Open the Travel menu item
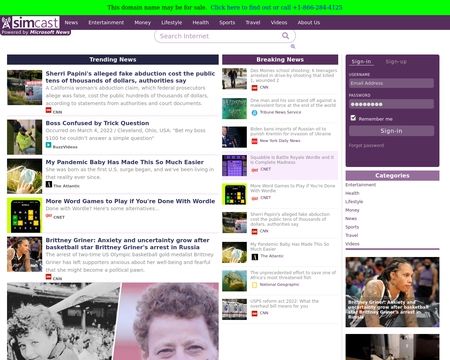Viewport: 450px width, 360px height. coord(253,22)
